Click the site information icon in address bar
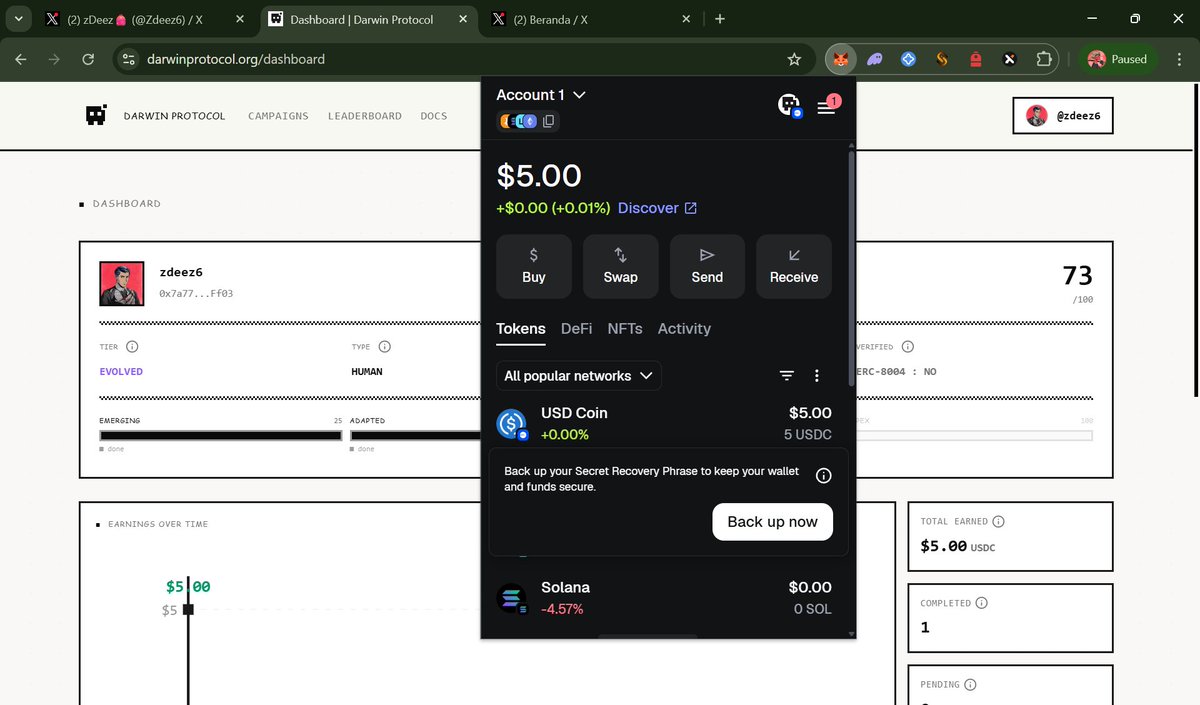1200x705 pixels. pyautogui.click(x=128, y=59)
